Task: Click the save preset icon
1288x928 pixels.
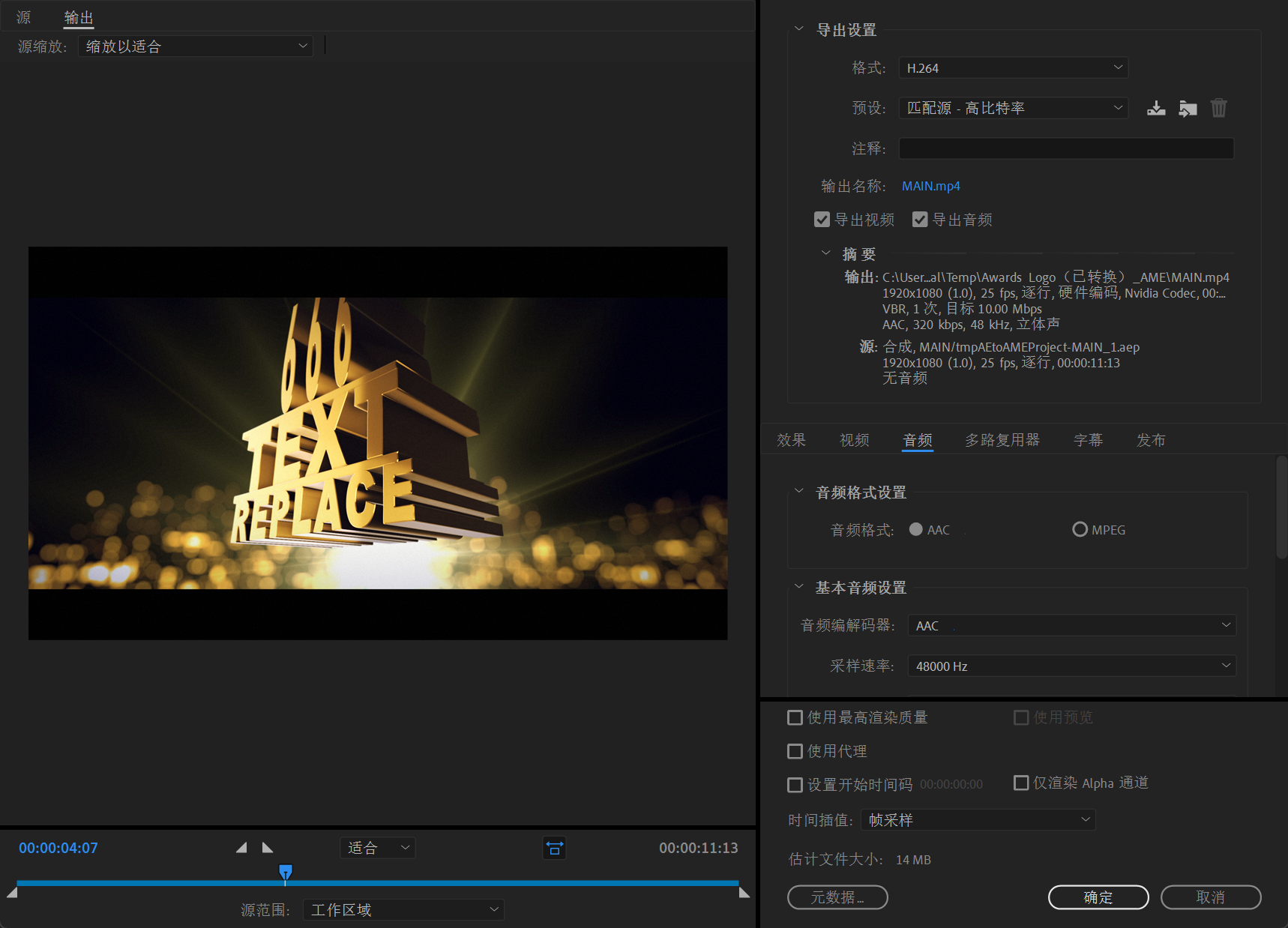Action: pos(1156,109)
